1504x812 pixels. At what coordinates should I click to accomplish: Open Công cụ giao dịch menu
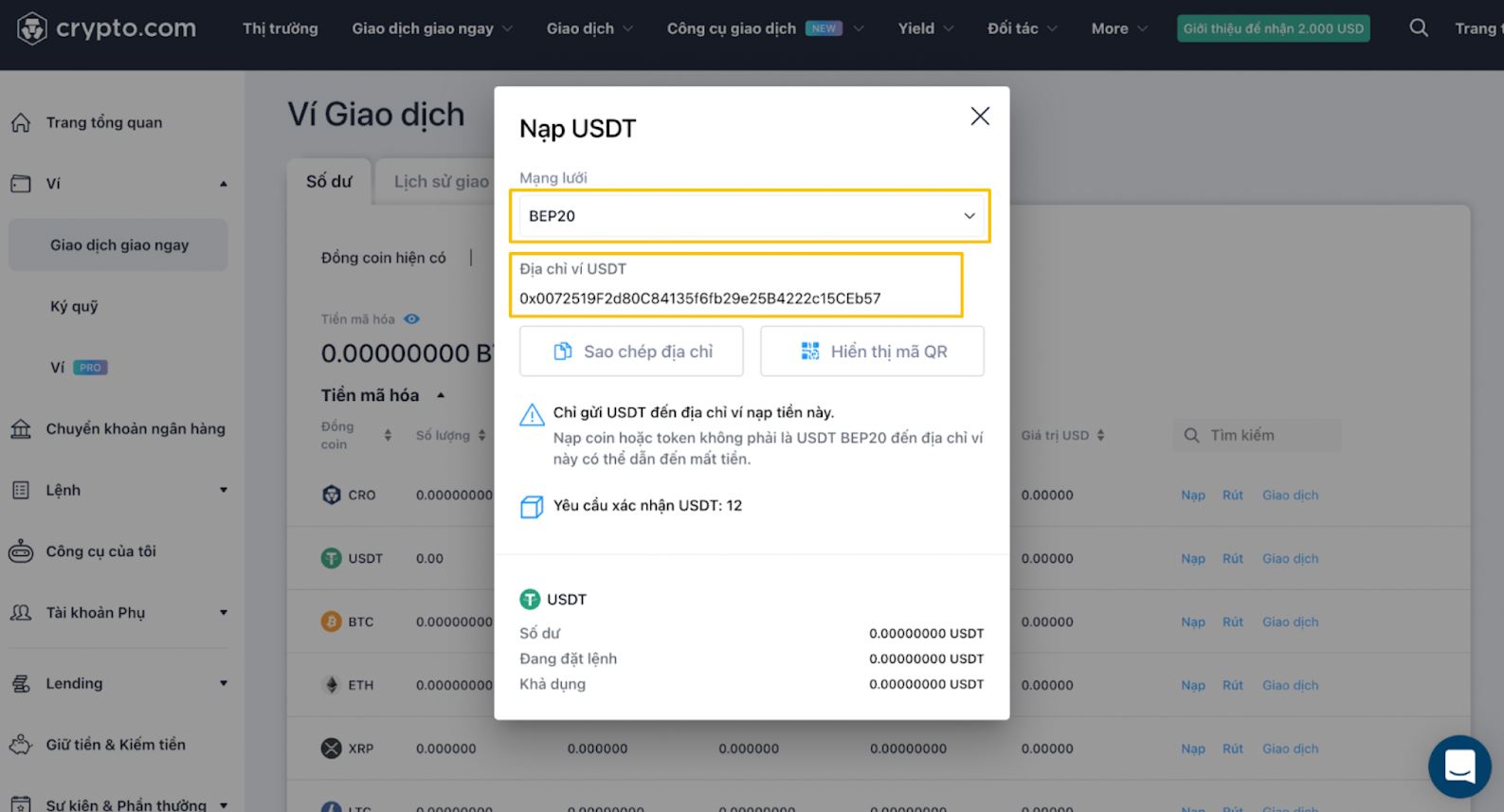(765, 28)
